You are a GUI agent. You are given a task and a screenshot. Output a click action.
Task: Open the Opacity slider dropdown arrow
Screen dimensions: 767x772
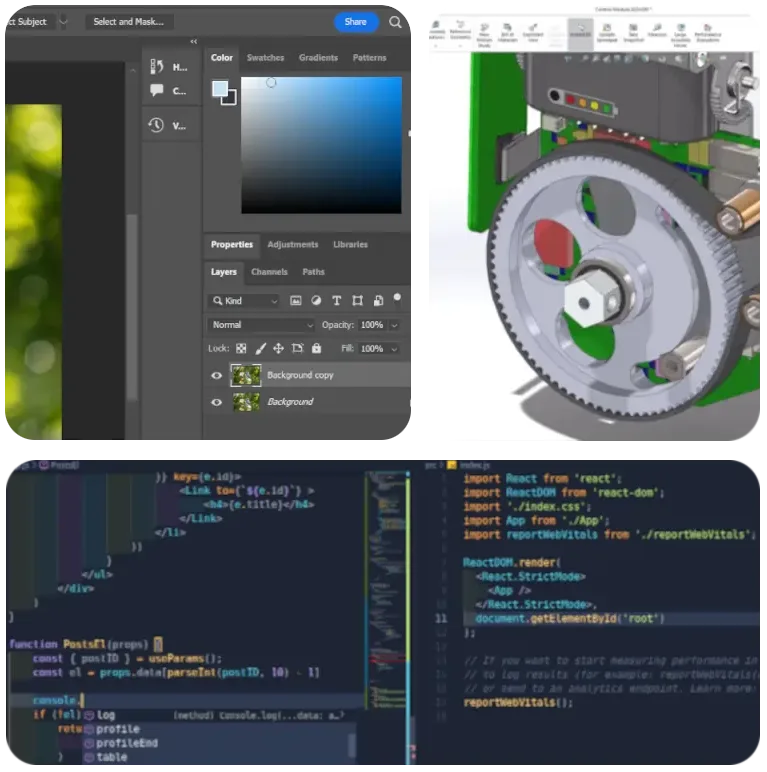394,325
